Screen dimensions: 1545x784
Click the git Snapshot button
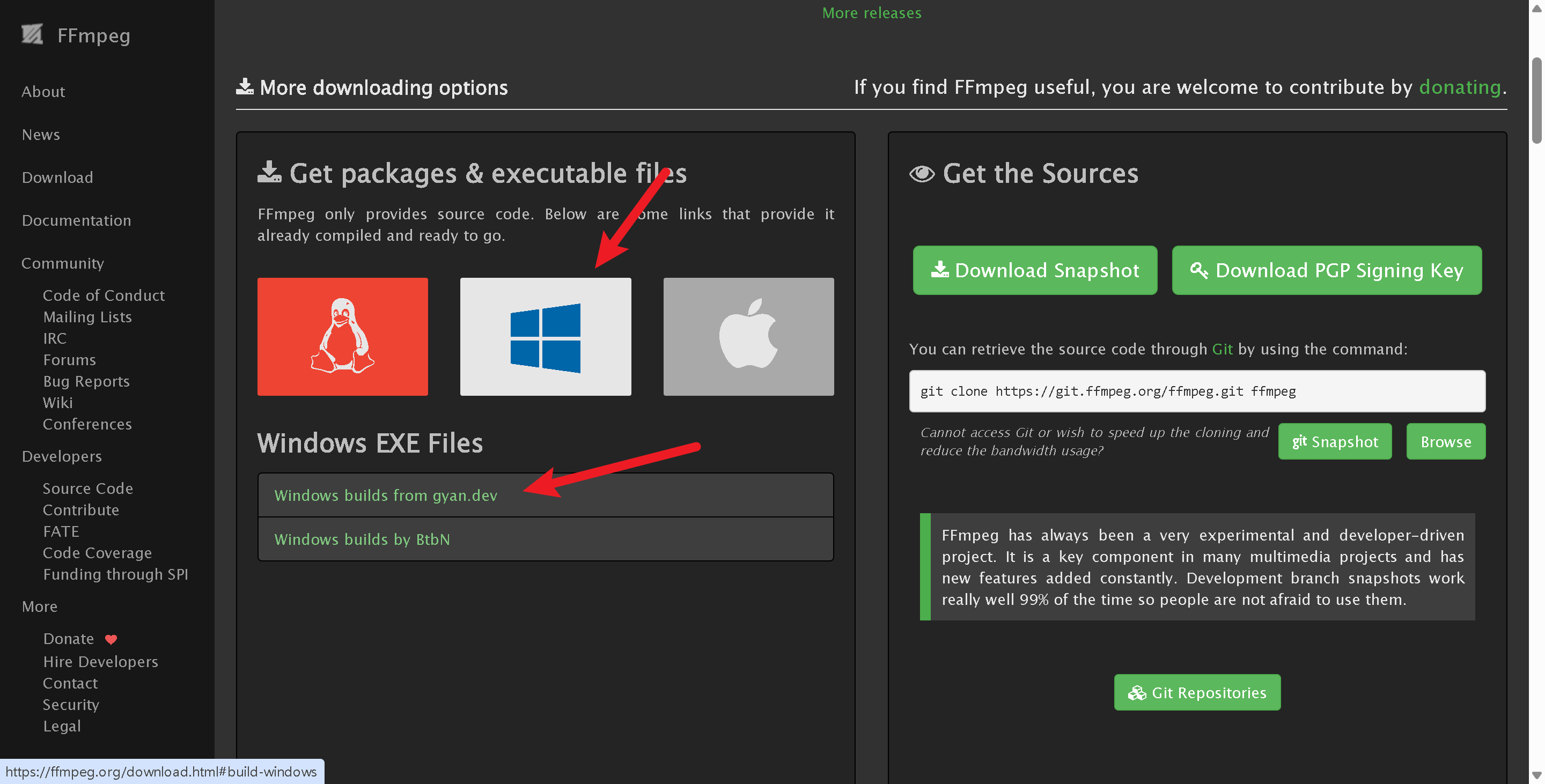pyautogui.click(x=1335, y=442)
